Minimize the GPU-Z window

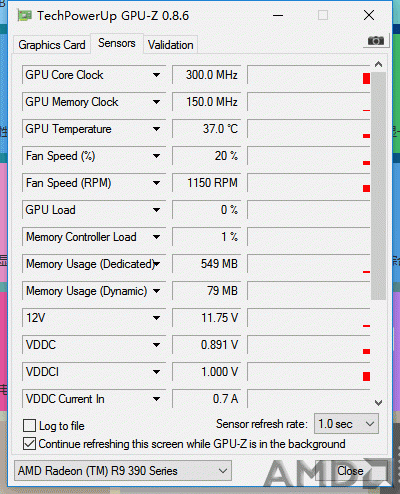point(278,15)
